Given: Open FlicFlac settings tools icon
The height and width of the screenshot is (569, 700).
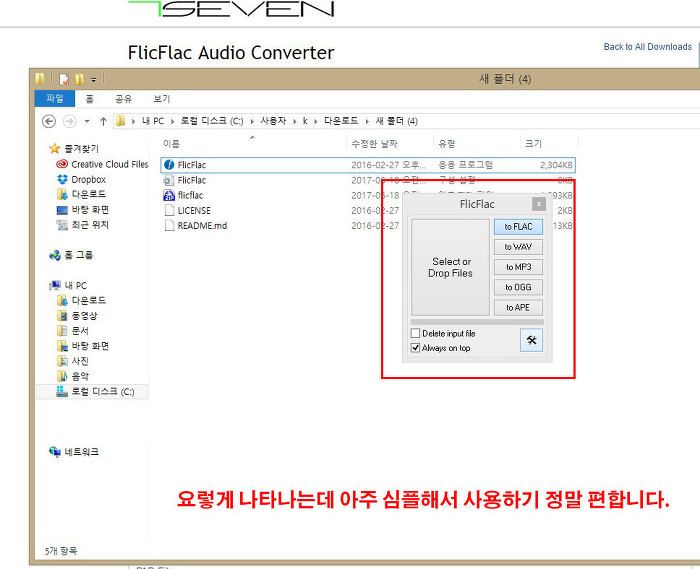Looking at the screenshot, I should click(531, 340).
